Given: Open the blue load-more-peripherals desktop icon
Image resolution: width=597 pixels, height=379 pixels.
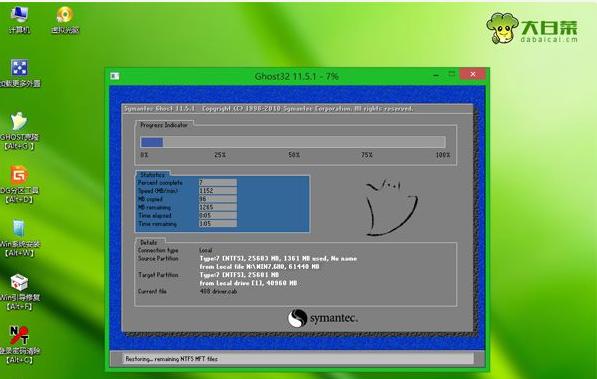Looking at the screenshot, I should click(20, 73).
